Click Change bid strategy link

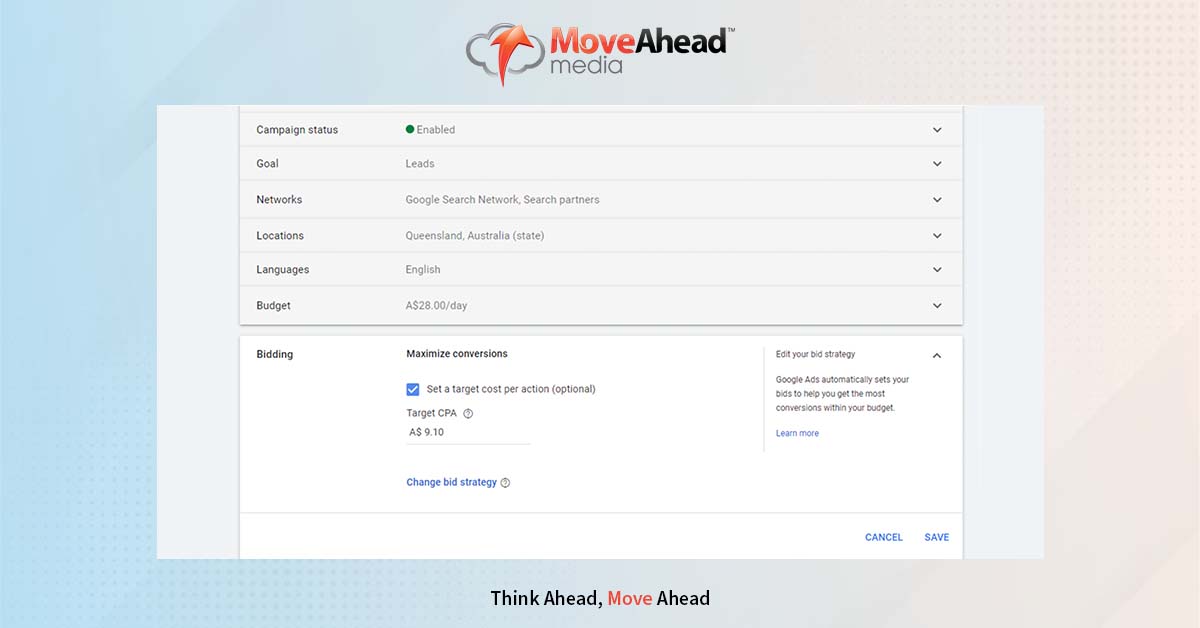451,482
